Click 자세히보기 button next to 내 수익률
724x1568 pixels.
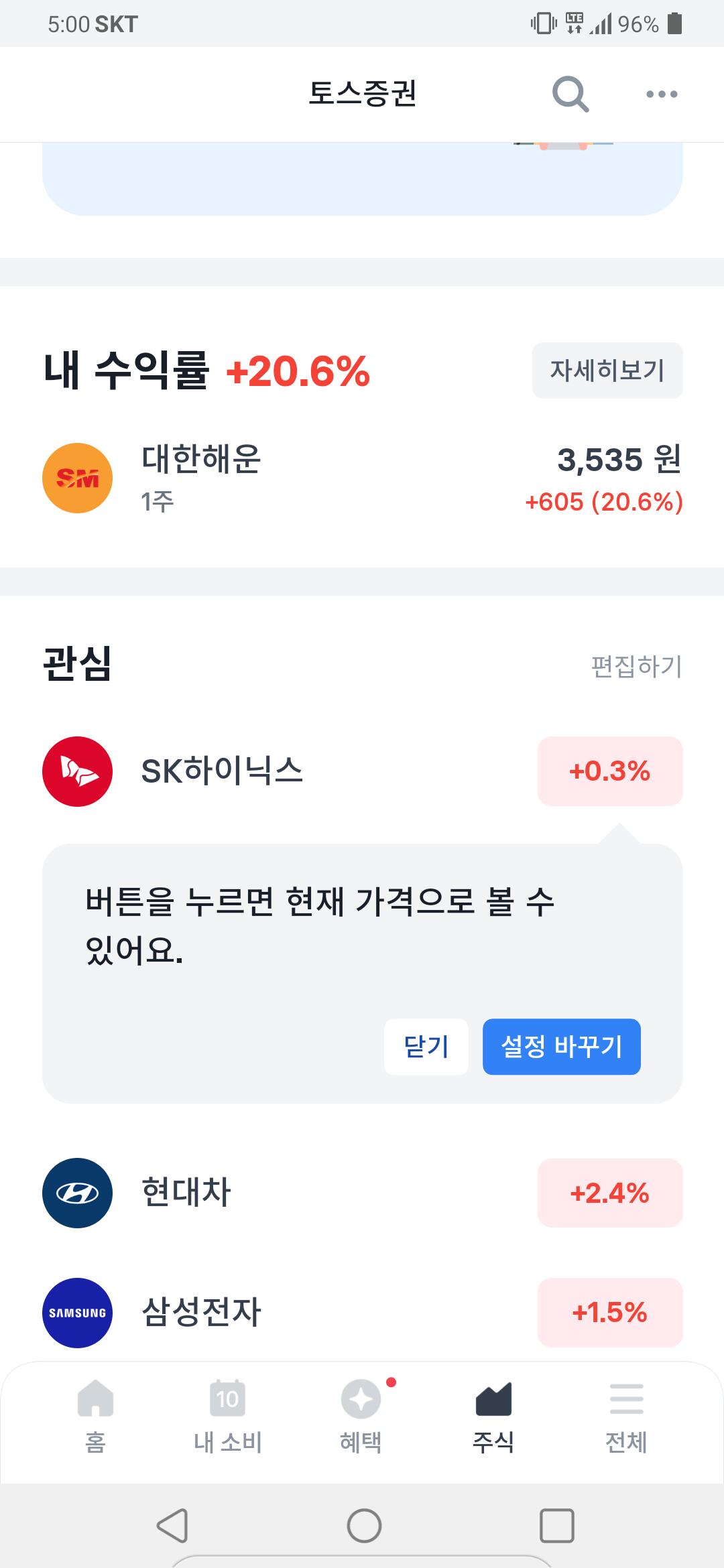click(607, 371)
